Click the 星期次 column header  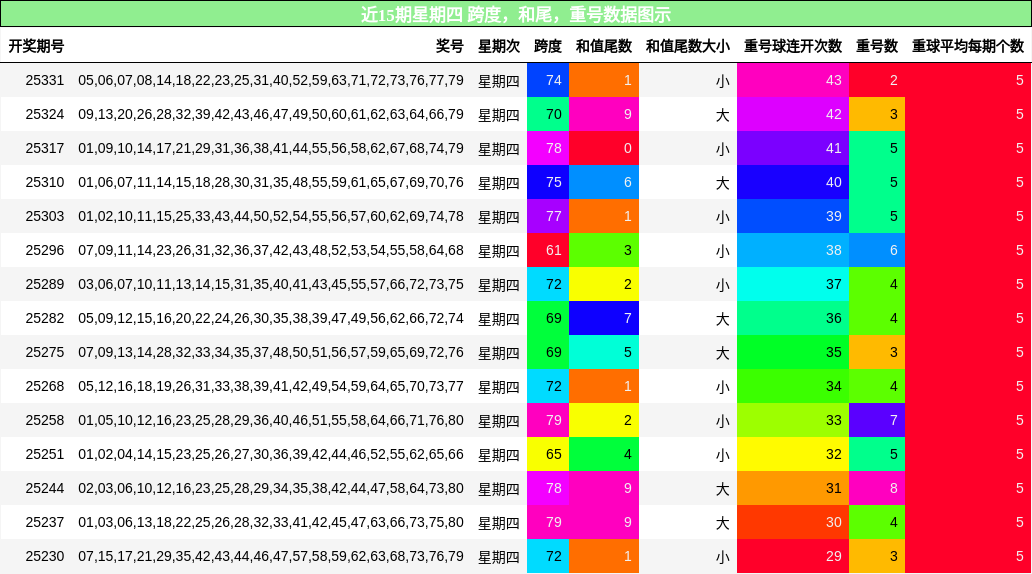coord(499,46)
